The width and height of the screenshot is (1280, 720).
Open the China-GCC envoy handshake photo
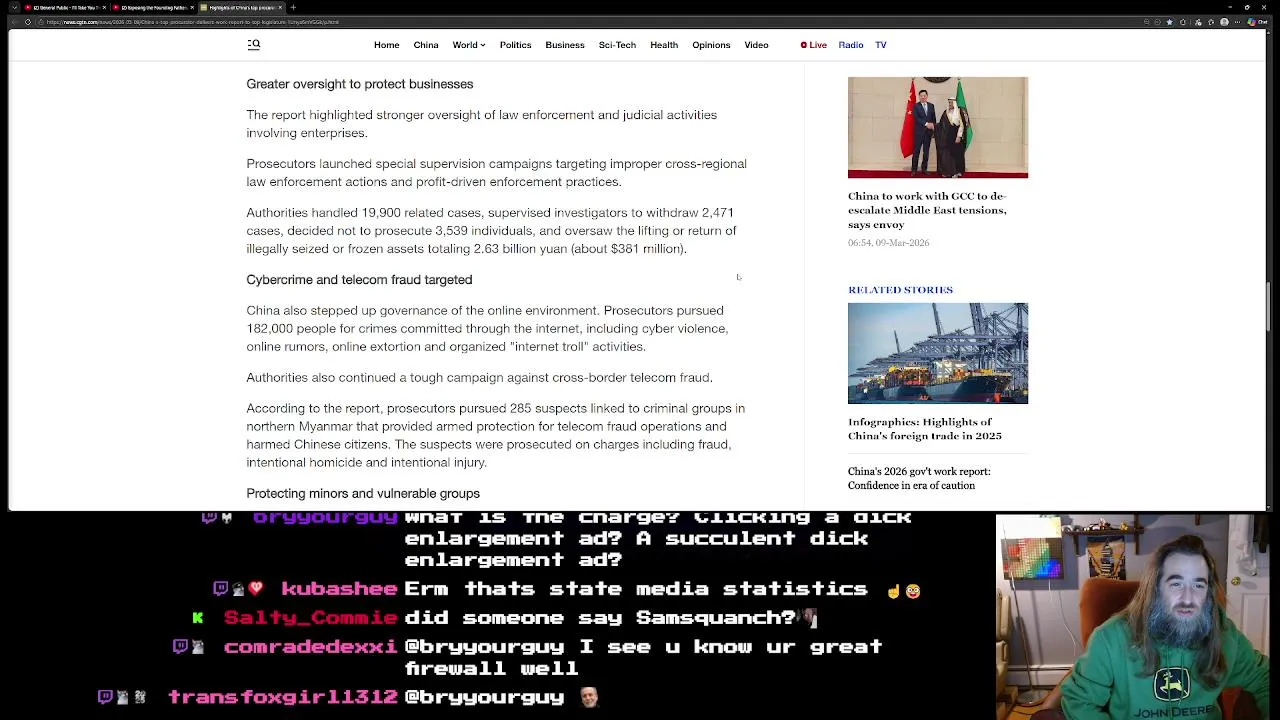coord(938,127)
